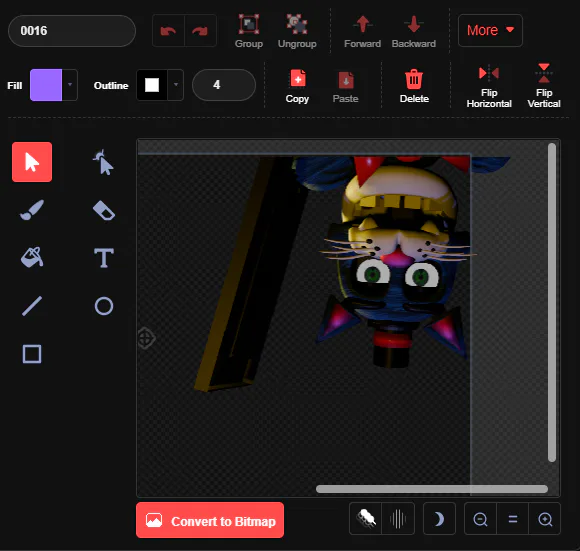
Task: Click the outline width field showing 4
Action: [x=224, y=85]
